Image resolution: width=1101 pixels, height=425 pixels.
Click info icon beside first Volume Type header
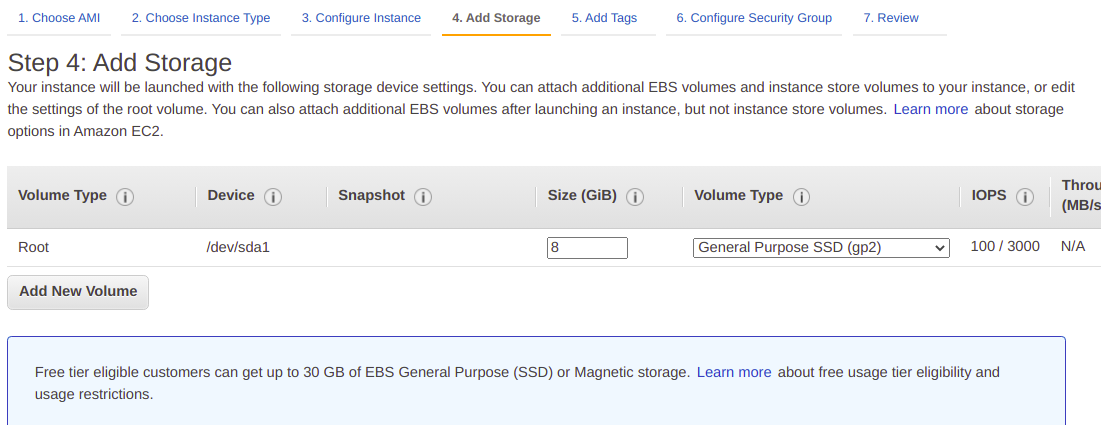[125, 197]
